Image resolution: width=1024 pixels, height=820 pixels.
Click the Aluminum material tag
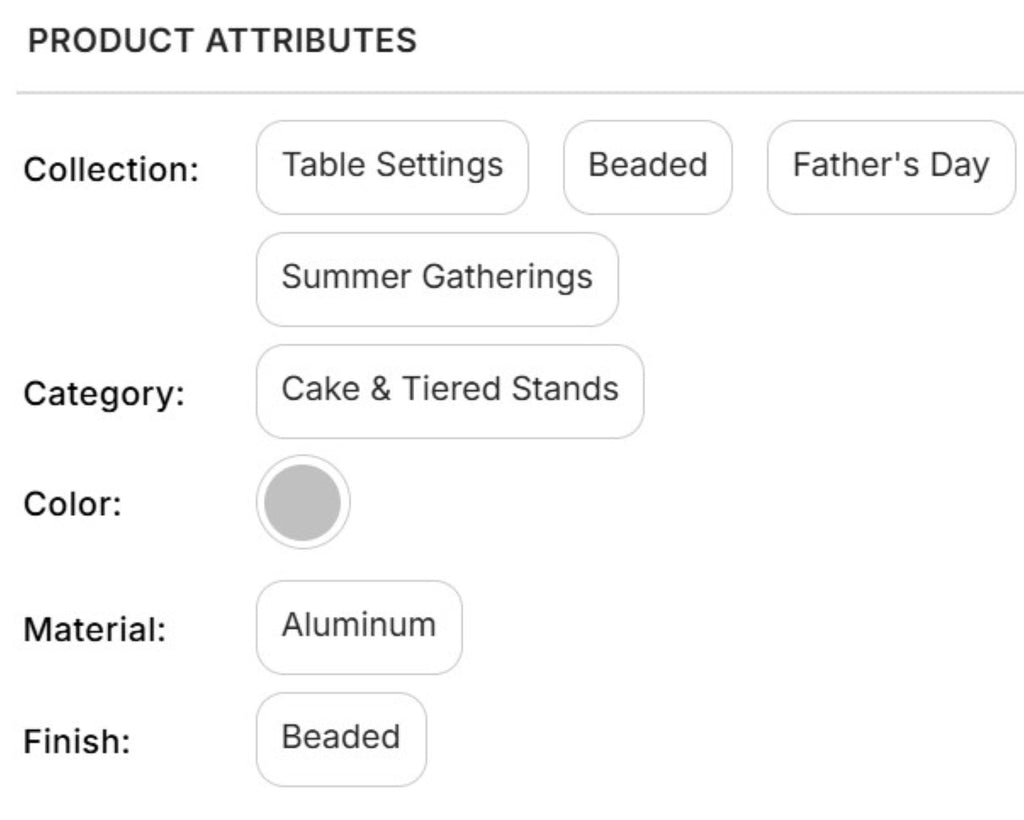pos(359,626)
